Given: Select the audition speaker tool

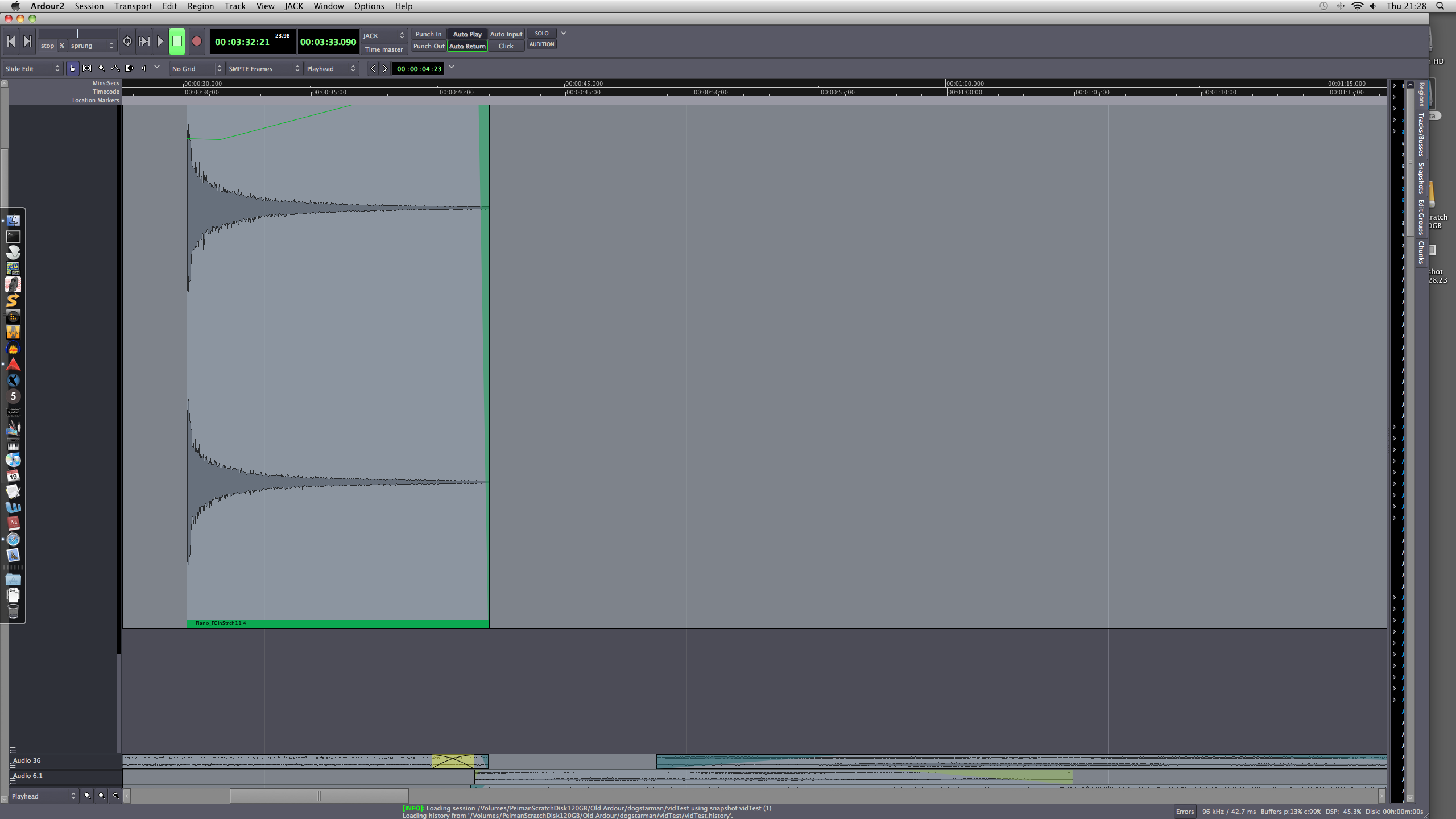Looking at the screenshot, I should pyautogui.click(x=144, y=68).
